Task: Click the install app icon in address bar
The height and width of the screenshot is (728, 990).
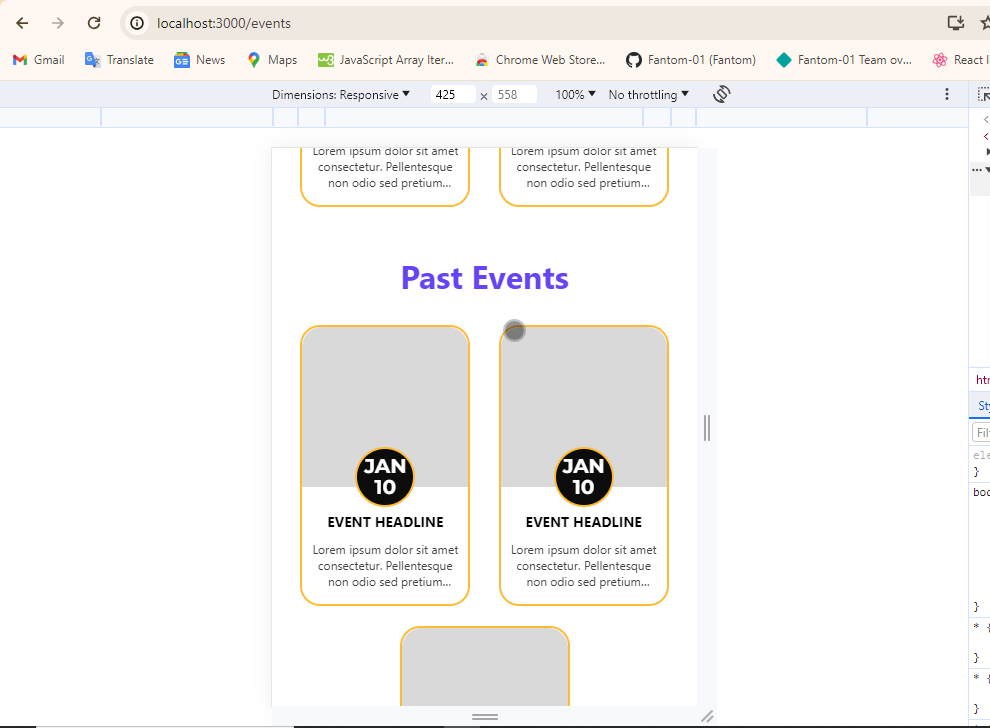Action: click(x=956, y=23)
